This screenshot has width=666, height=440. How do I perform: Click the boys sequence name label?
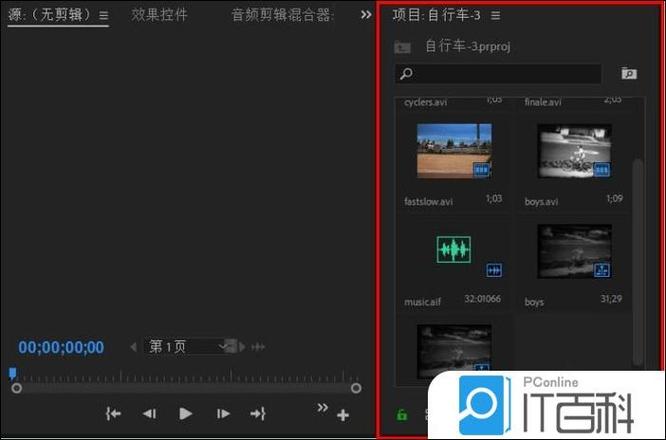pyautogui.click(x=534, y=302)
